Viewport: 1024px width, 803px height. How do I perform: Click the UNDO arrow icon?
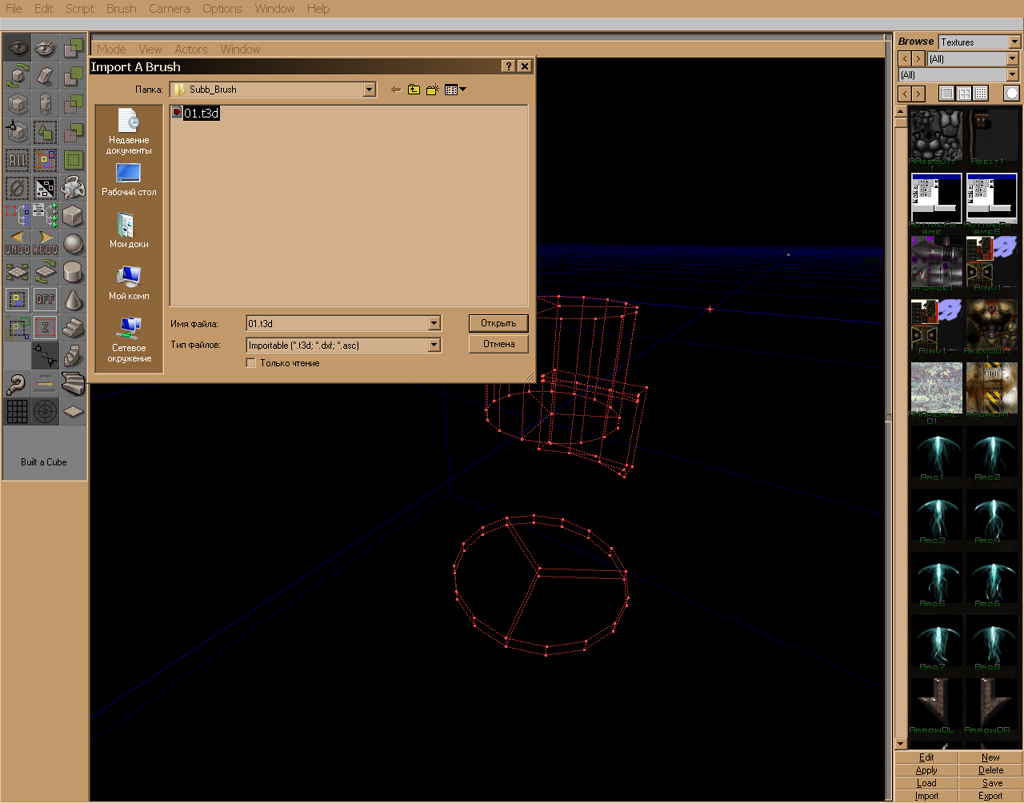[x=17, y=243]
